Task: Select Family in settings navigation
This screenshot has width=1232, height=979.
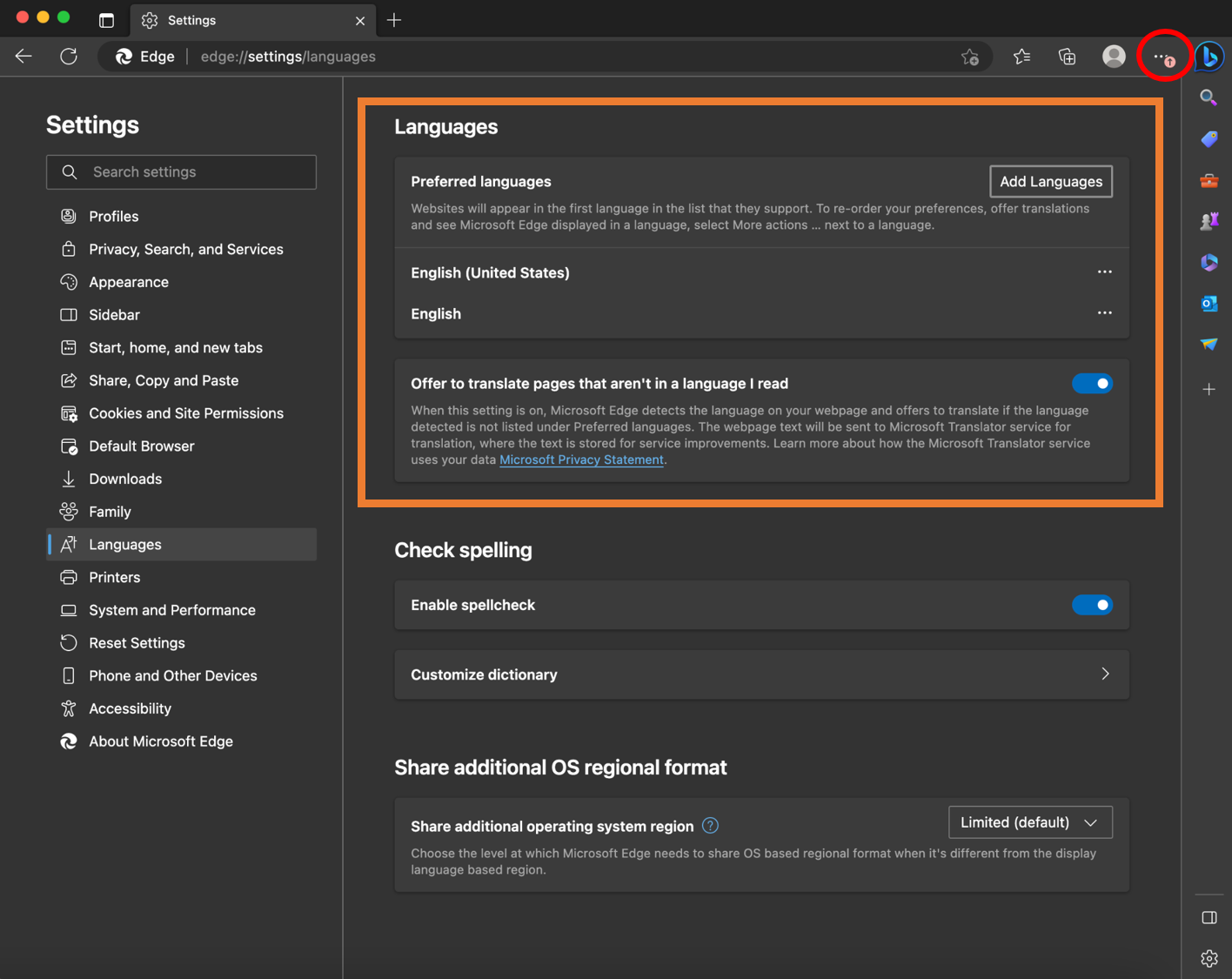Action: (181, 512)
